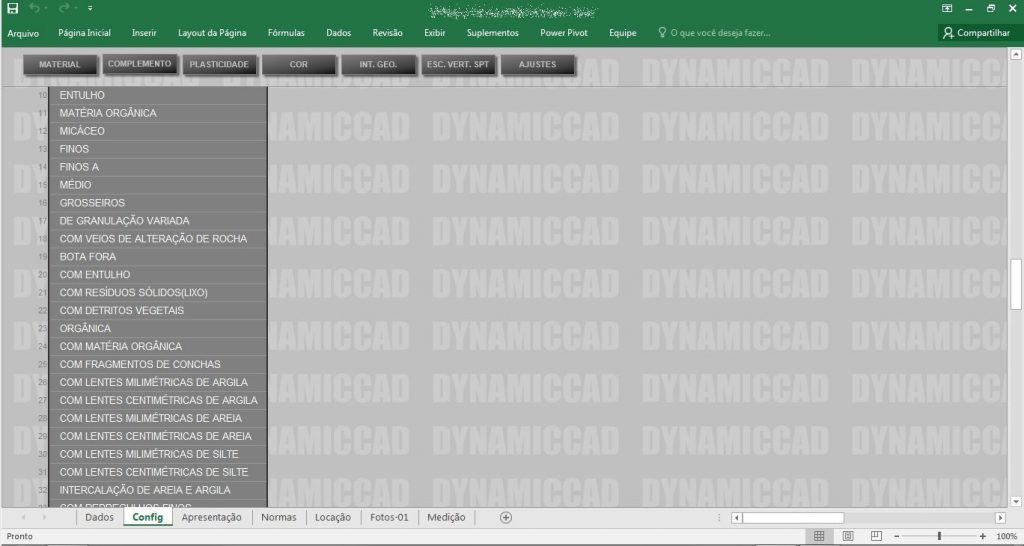Screen dimensions: 1024x546
Task: Click the MATERIAL button
Action: pyautogui.click(x=60, y=64)
